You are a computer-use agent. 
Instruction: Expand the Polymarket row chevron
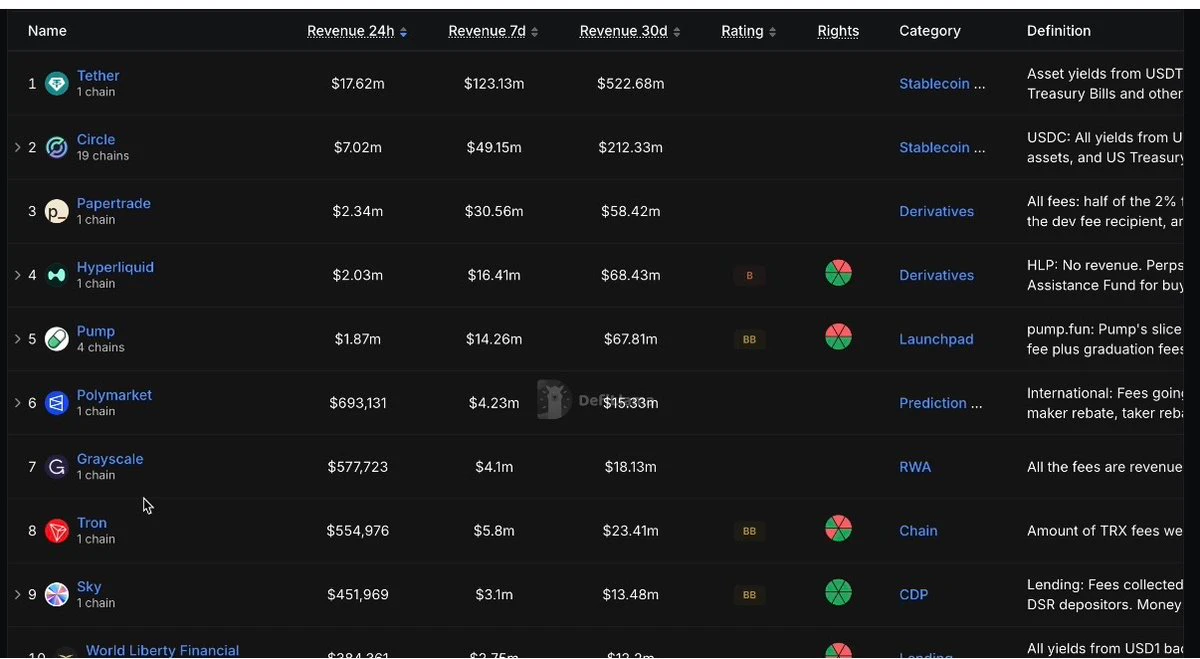[x=17, y=403]
